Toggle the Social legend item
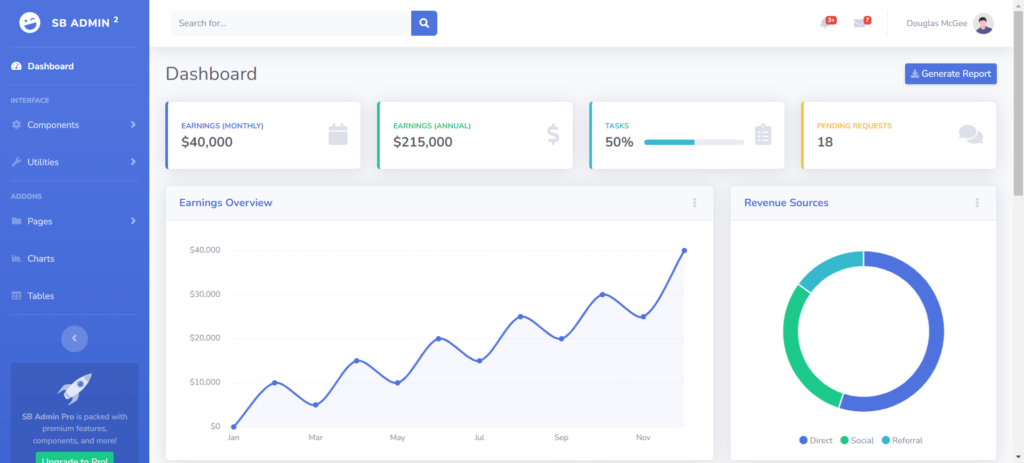Image resolution: width=1024 pixels, height=463 pixels. click(x=856, y=440)
